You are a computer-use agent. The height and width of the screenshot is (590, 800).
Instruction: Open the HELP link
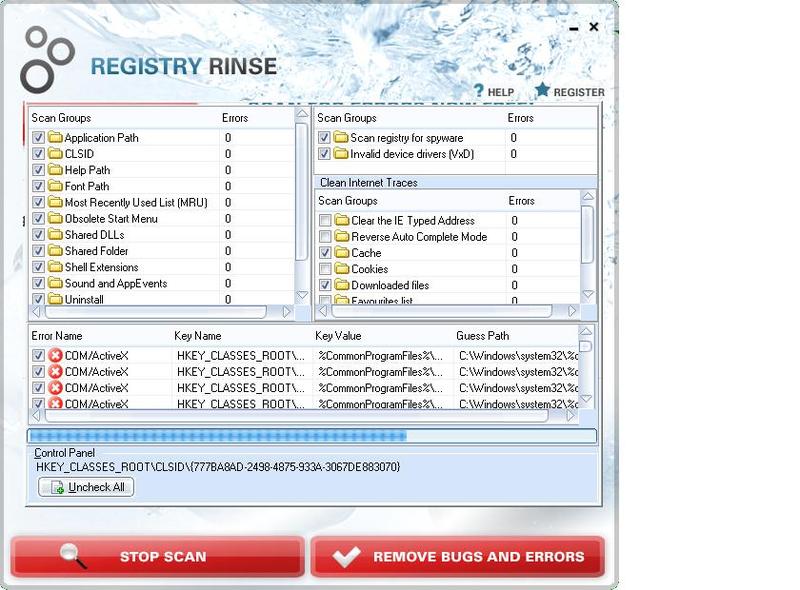pos(501,92)
